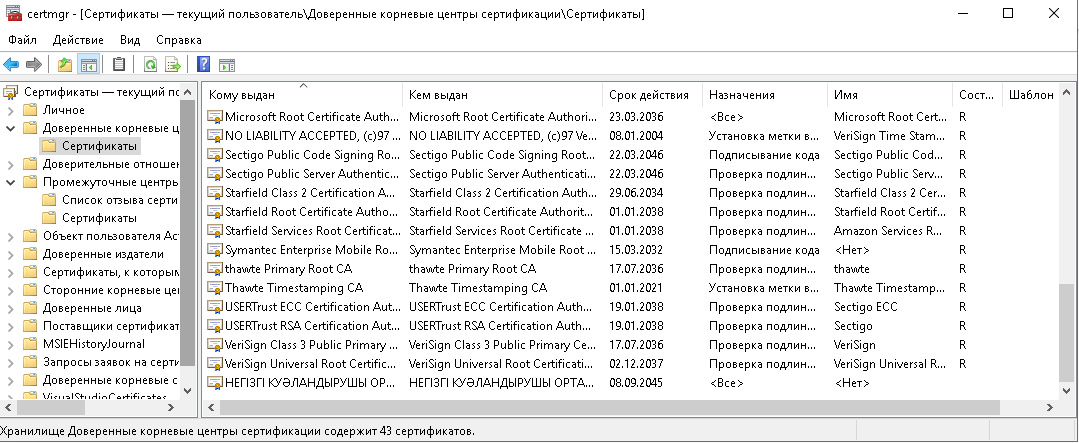Select Список отзыва сертификатов tree item
Image resolution: width=1079 pixels, height=443 pixels.
[120, 200]
